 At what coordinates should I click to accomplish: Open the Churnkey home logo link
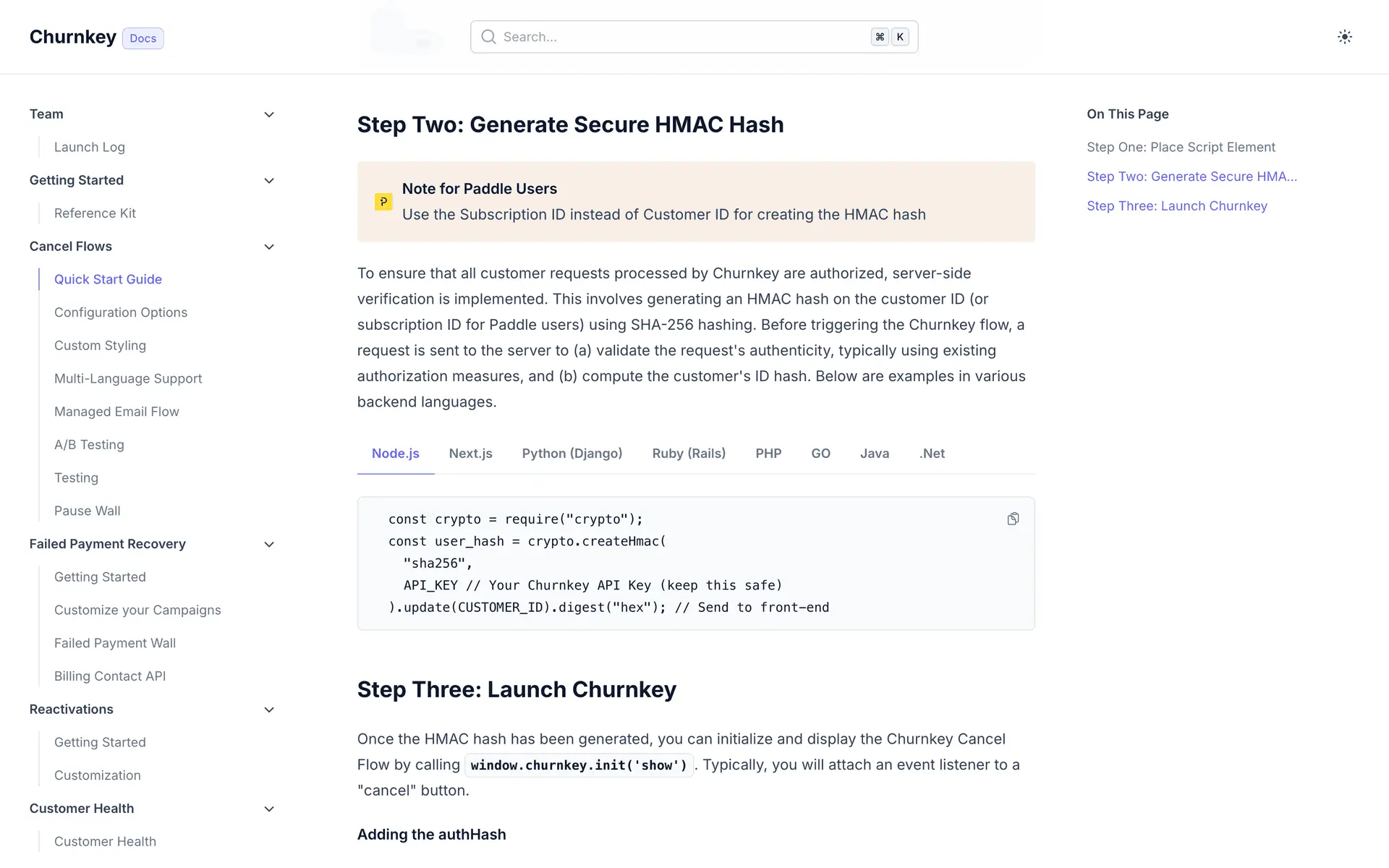coord(72,37)
